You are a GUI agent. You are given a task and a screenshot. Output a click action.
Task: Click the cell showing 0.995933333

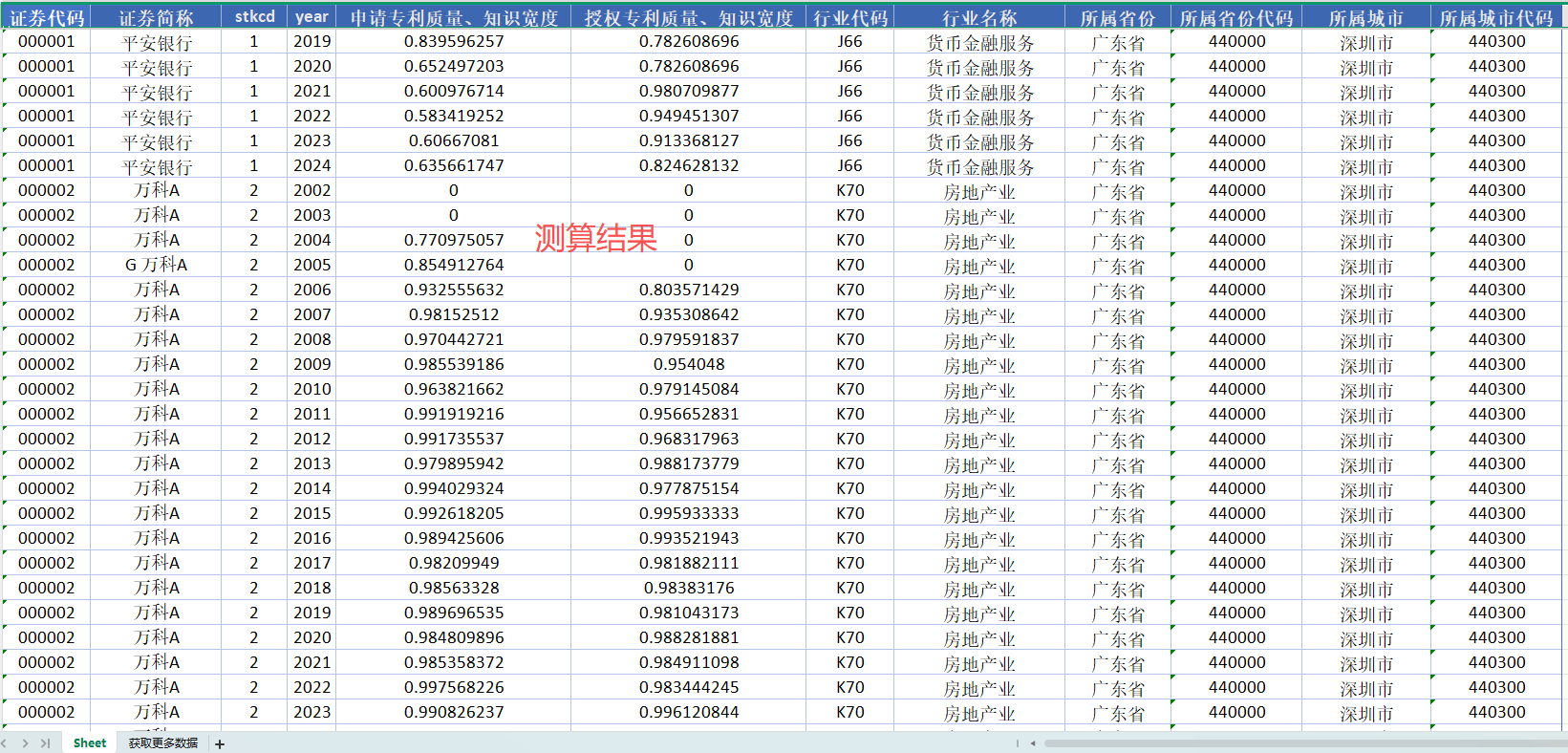[689, 513]
